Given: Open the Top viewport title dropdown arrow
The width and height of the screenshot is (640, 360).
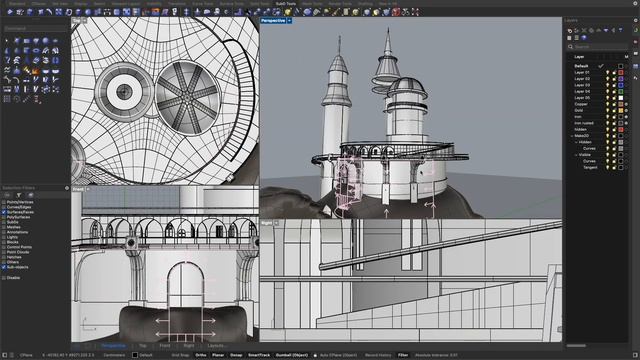Looking at the screenshot, I should point(84,20).
